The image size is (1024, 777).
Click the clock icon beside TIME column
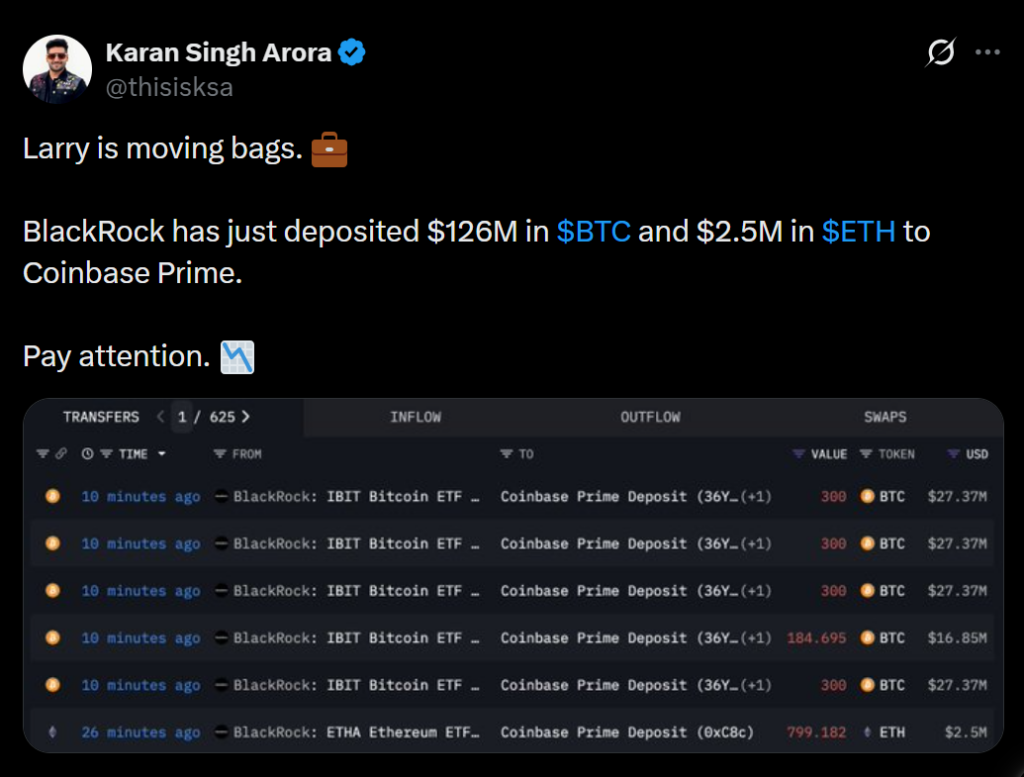(x=87, y=454)
